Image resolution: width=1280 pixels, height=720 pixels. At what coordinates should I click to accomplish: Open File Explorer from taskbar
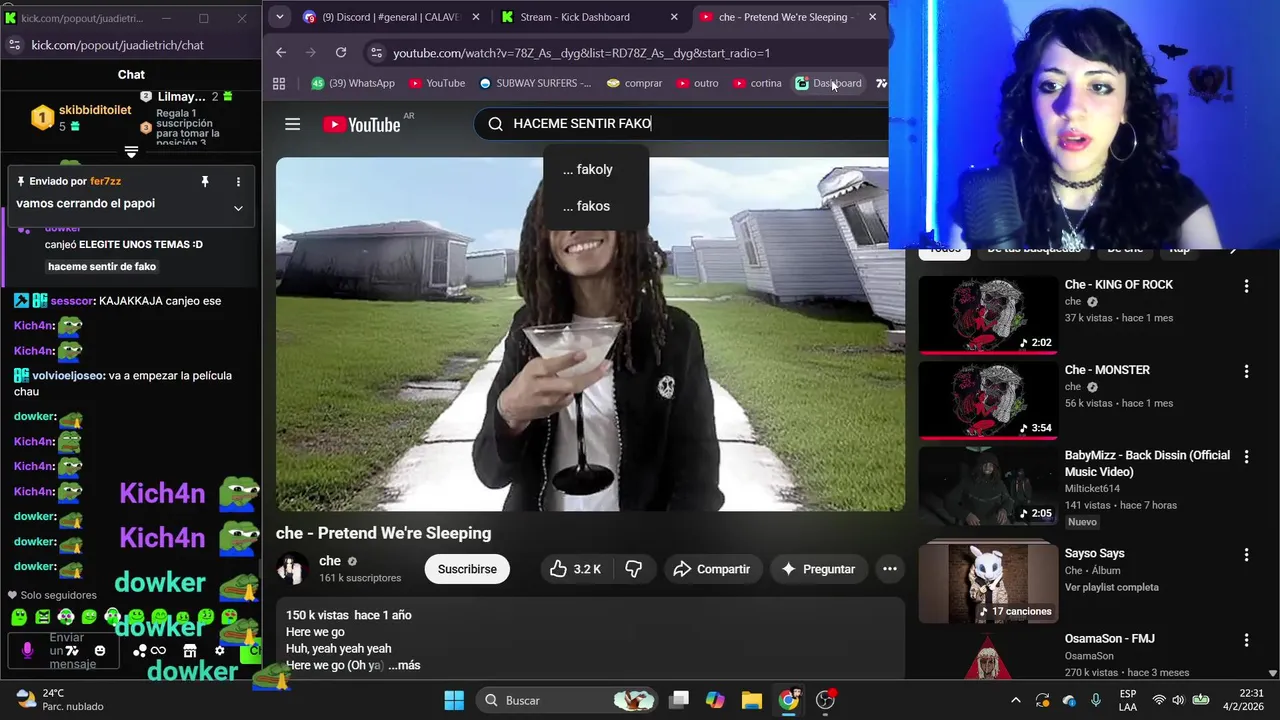pyautogui.click(x=751, y=700)
